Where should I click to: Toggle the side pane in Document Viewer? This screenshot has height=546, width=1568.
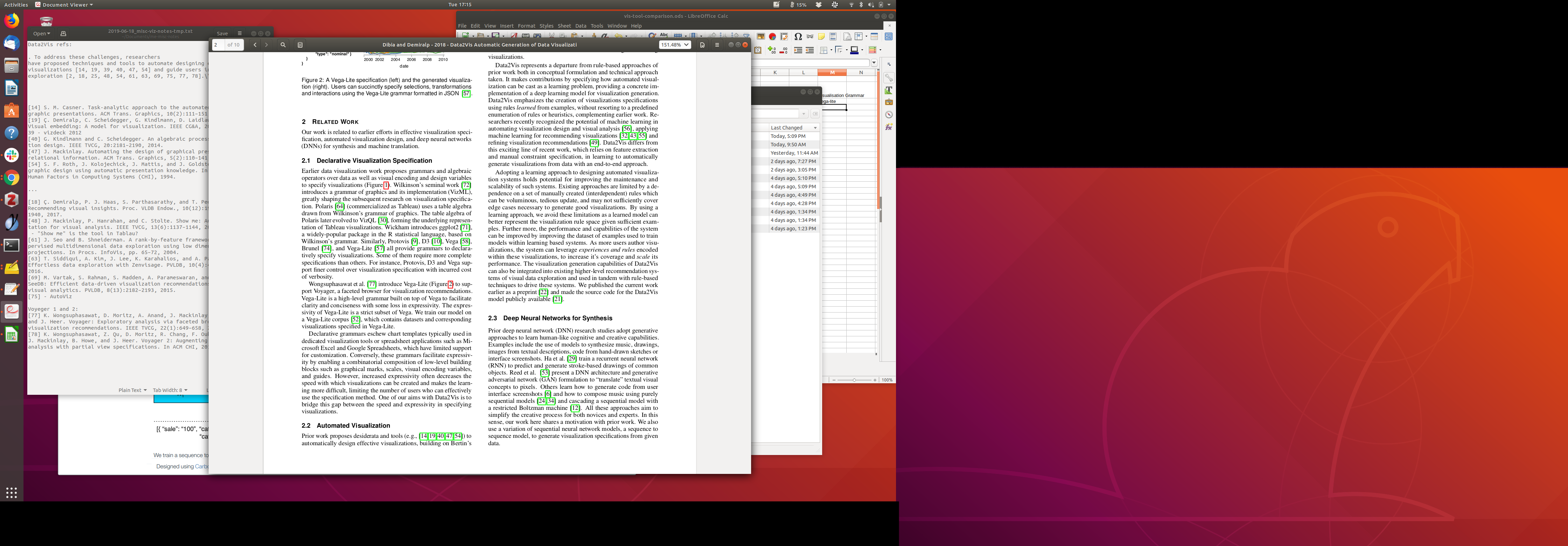(300, 45)
